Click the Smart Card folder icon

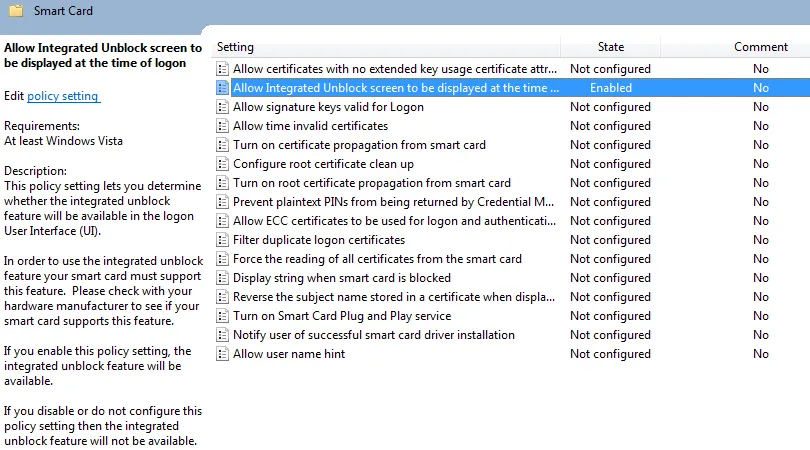pos(16,10)
